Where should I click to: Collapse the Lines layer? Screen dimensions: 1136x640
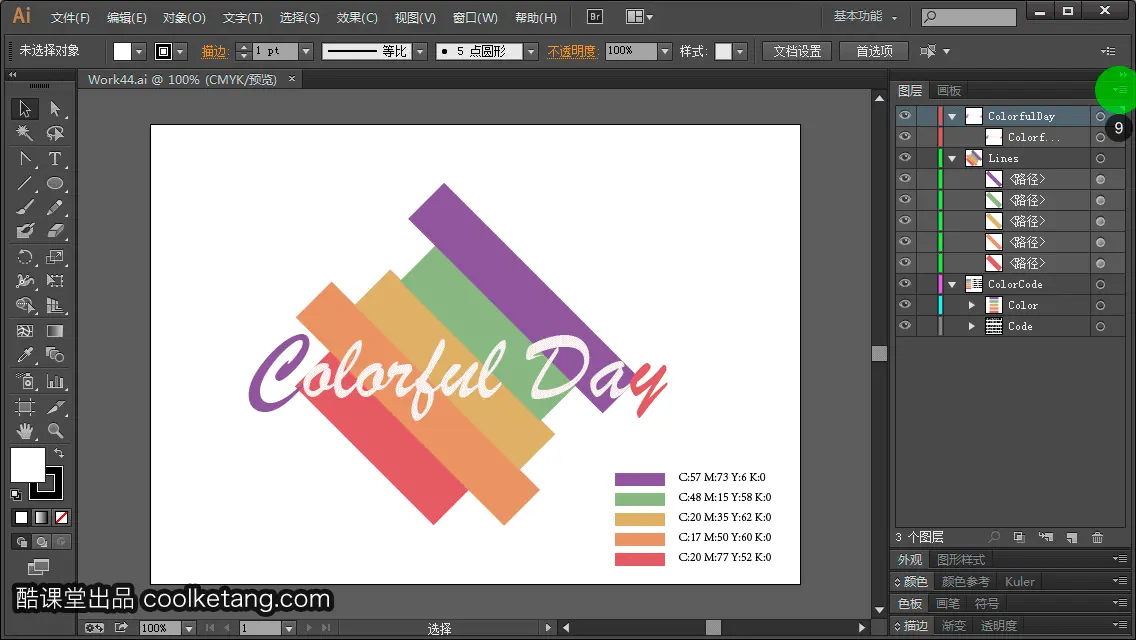click(x=953, y=158)
